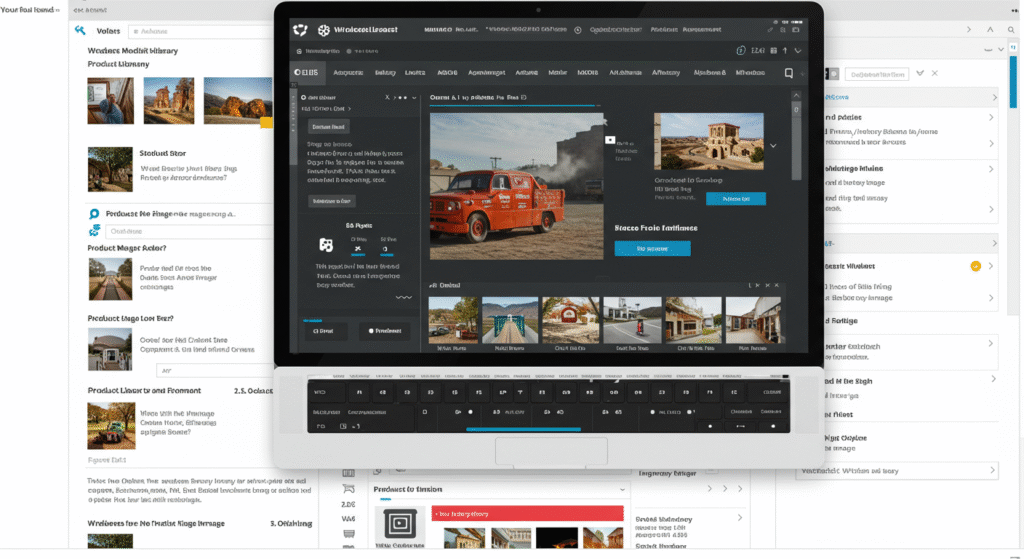Image resolution: width=1024 pixels, height=559 pixels.
Task: Click the blue button below Stacce Frole heading
Action: (x=652, y=248)
